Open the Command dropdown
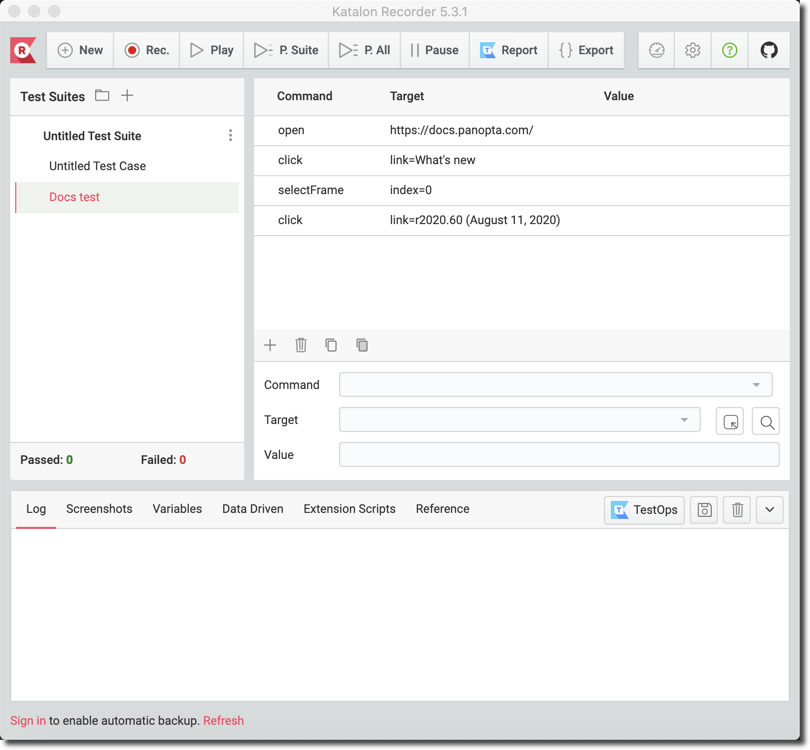This screenshot has height=750, width=810. (x=555, y=385)
